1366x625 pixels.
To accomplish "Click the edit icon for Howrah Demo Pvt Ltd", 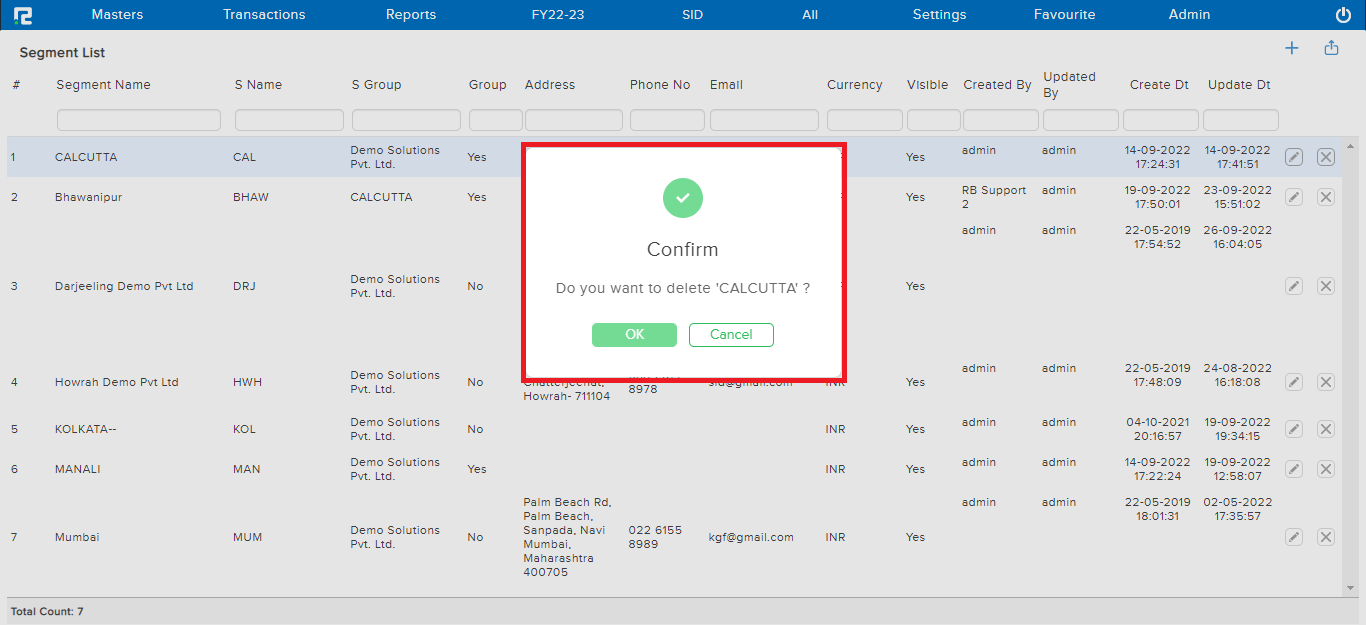I will (x=1293, y=381).
